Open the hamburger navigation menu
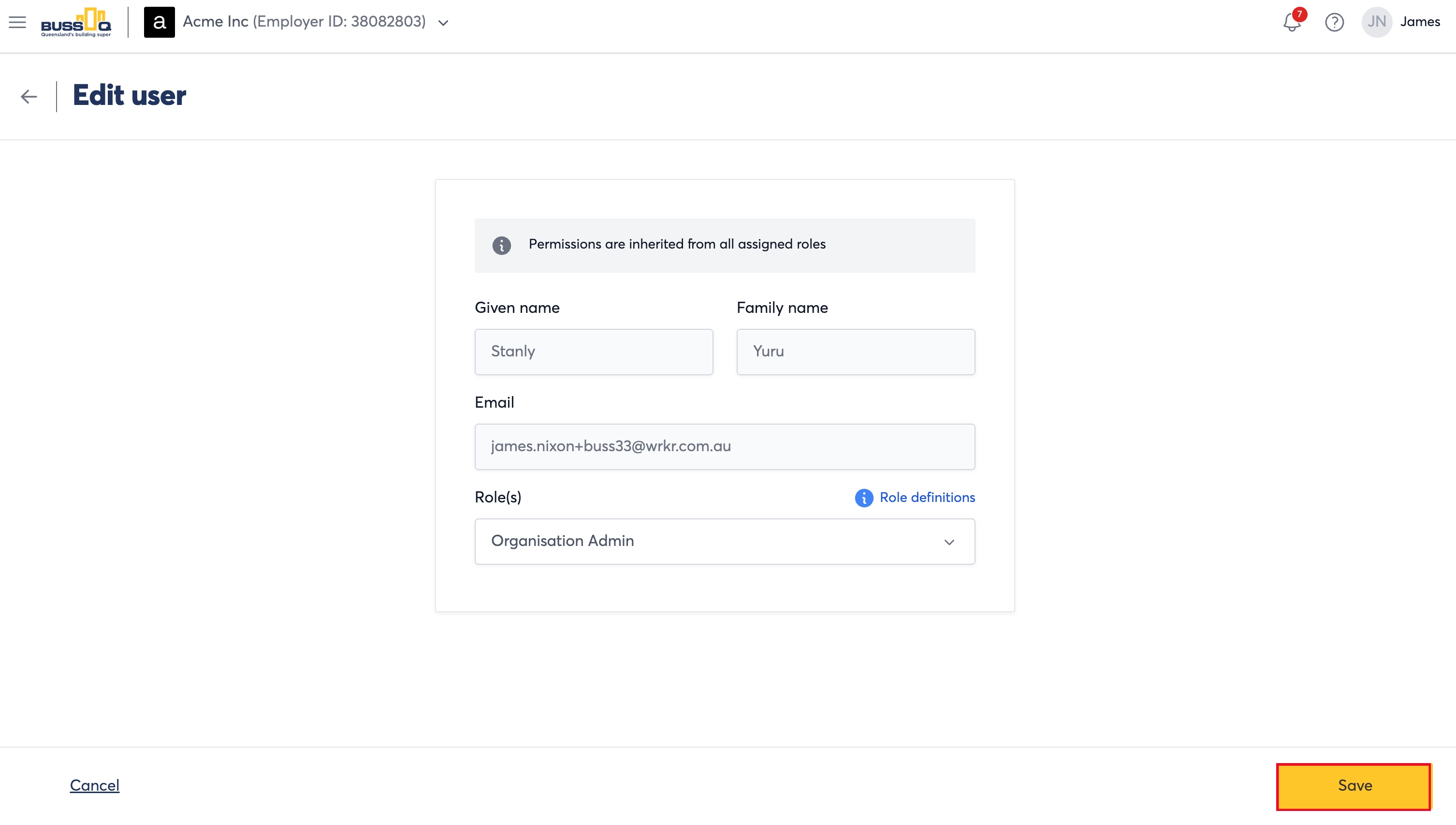 click(17, 22)
